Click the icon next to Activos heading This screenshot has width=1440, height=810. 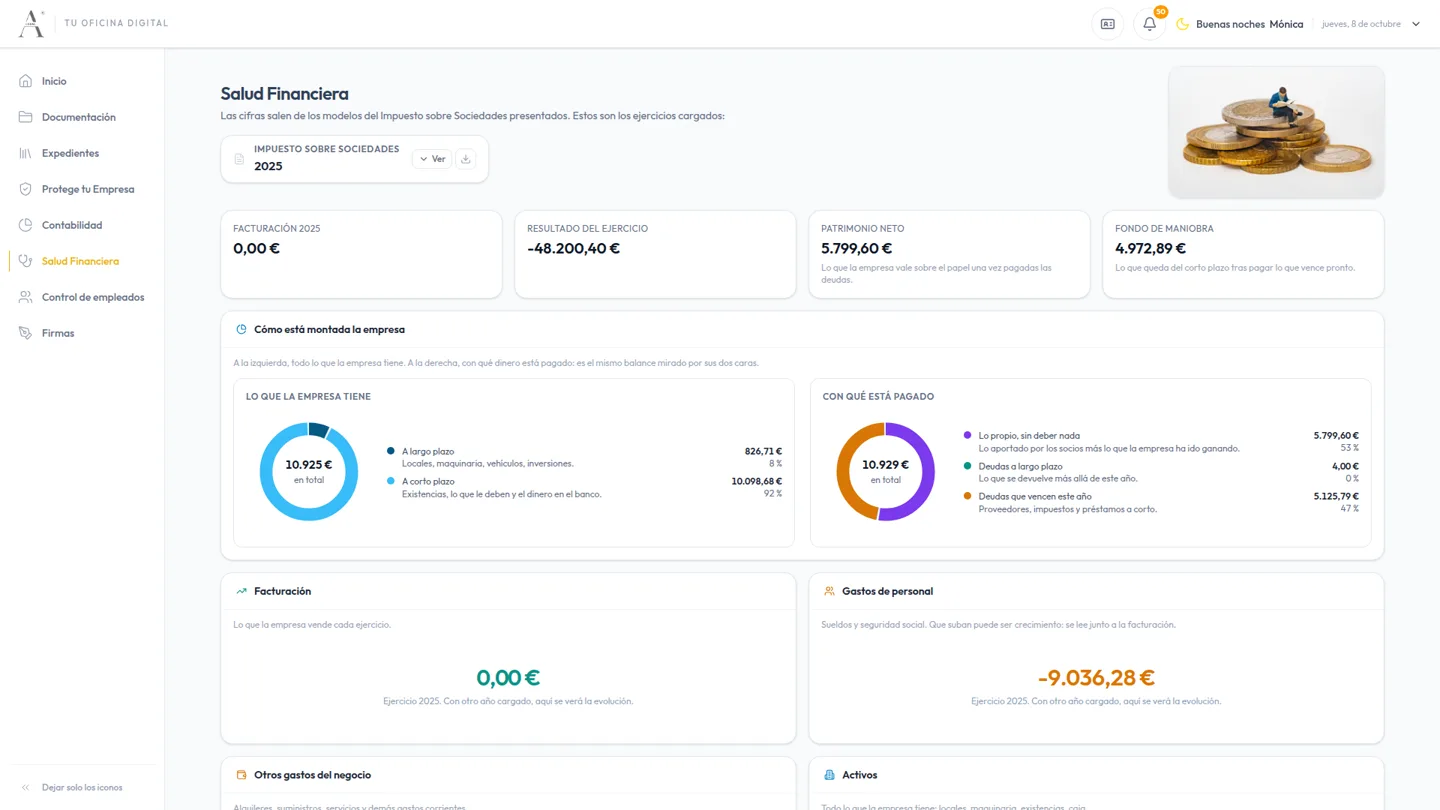pyautogui.click(x=829, y=775)
